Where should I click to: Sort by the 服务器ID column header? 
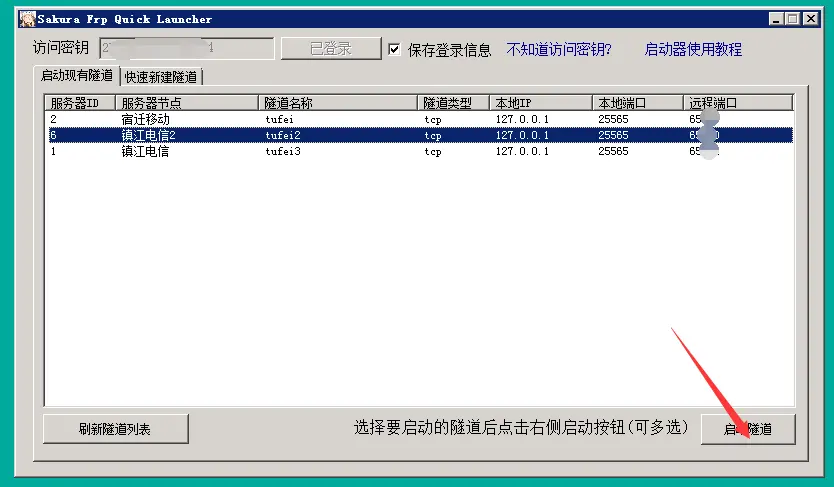pyautogui.click(x=80, y=103)
